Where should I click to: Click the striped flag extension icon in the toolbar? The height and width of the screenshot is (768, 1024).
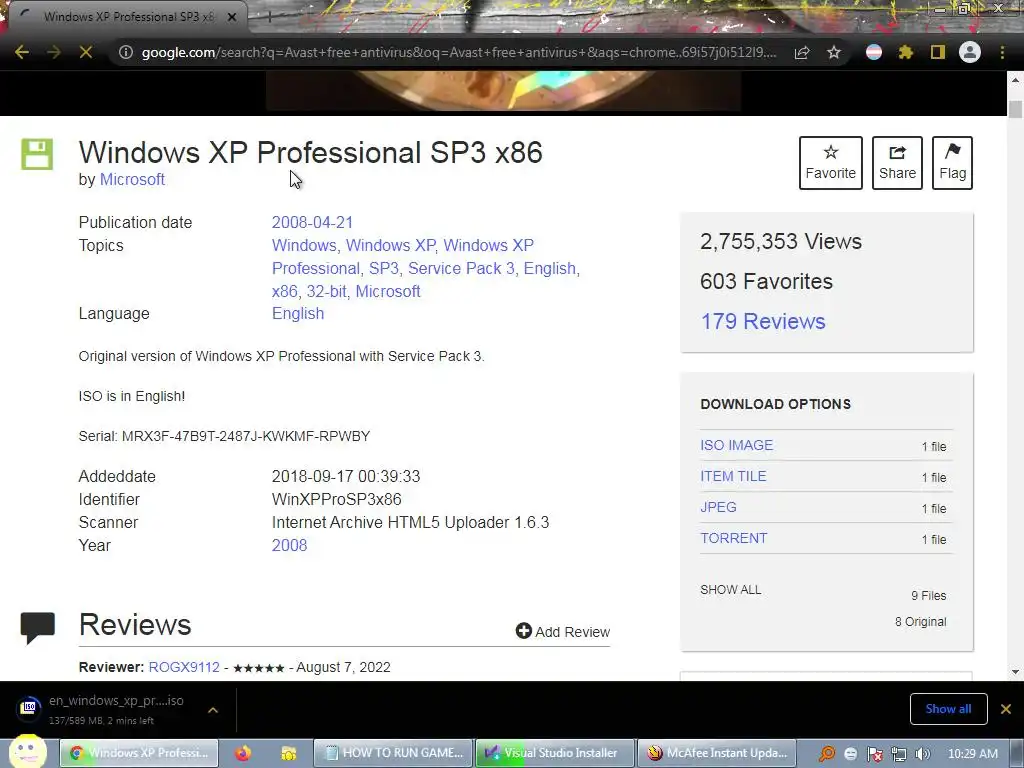tap(874, 52)
